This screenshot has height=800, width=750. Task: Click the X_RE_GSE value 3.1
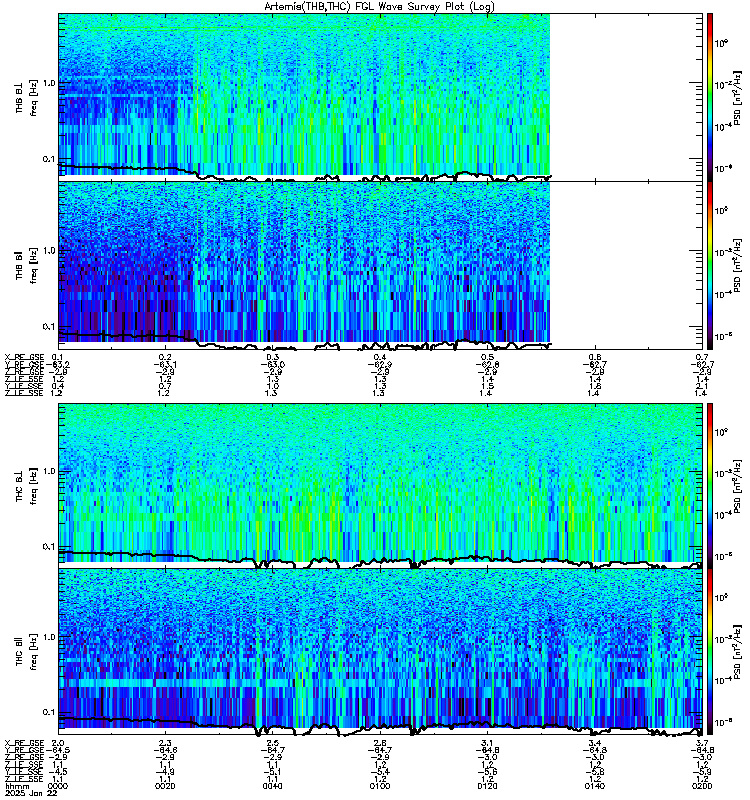(x=488, y=743)
